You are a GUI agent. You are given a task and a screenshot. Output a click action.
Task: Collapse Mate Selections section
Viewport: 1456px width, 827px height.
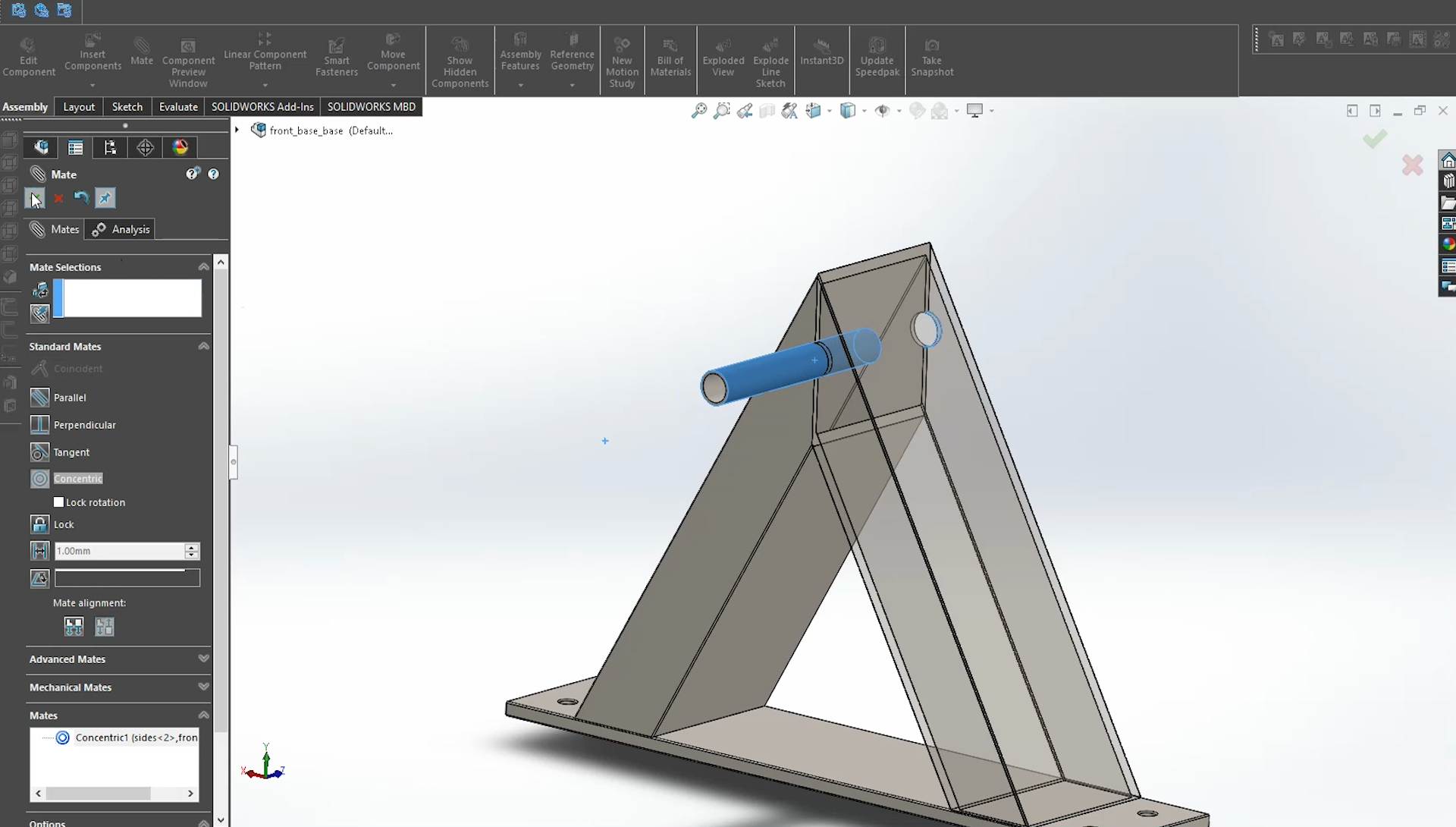coord(203,267)
